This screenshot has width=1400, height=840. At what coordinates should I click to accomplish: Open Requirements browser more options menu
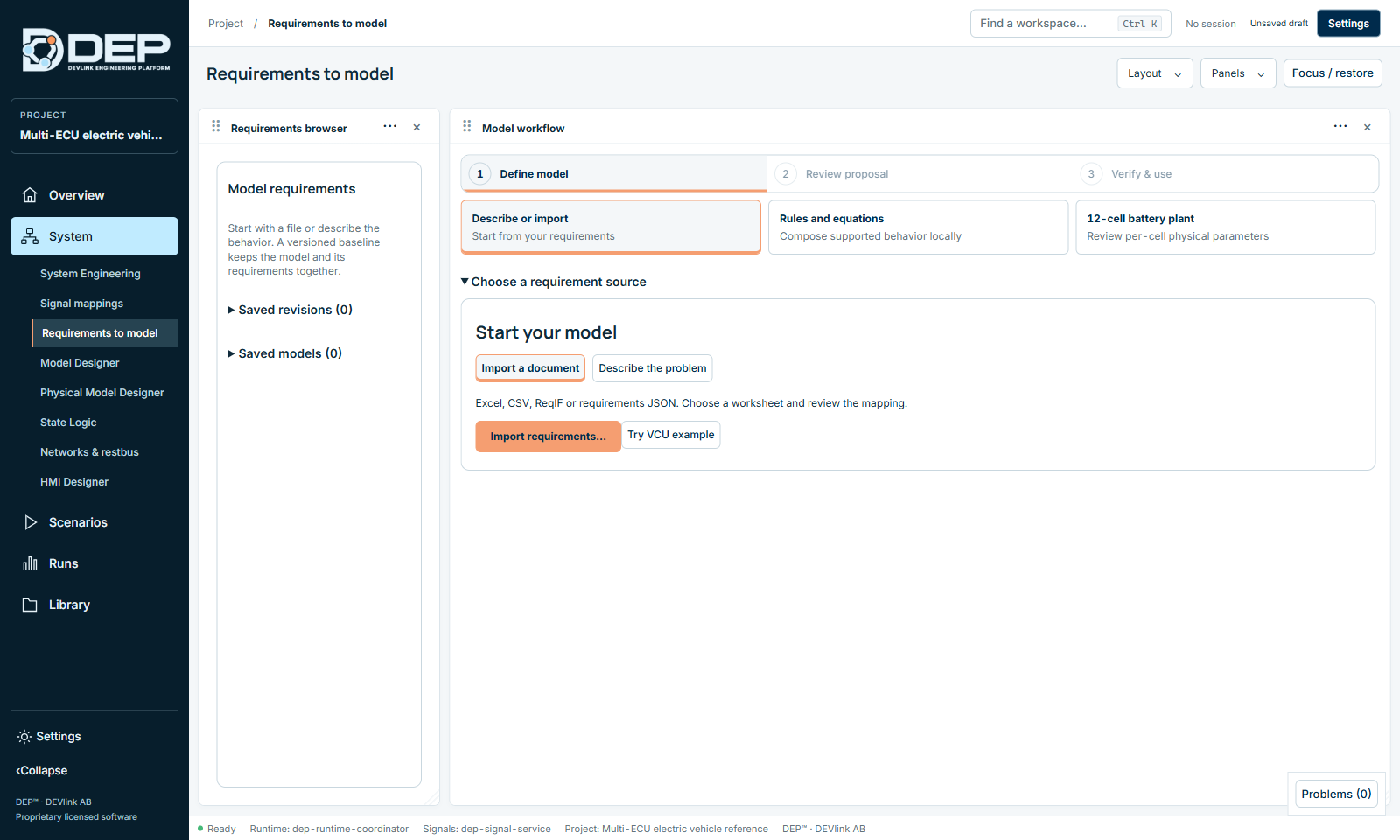click(390, 127)
